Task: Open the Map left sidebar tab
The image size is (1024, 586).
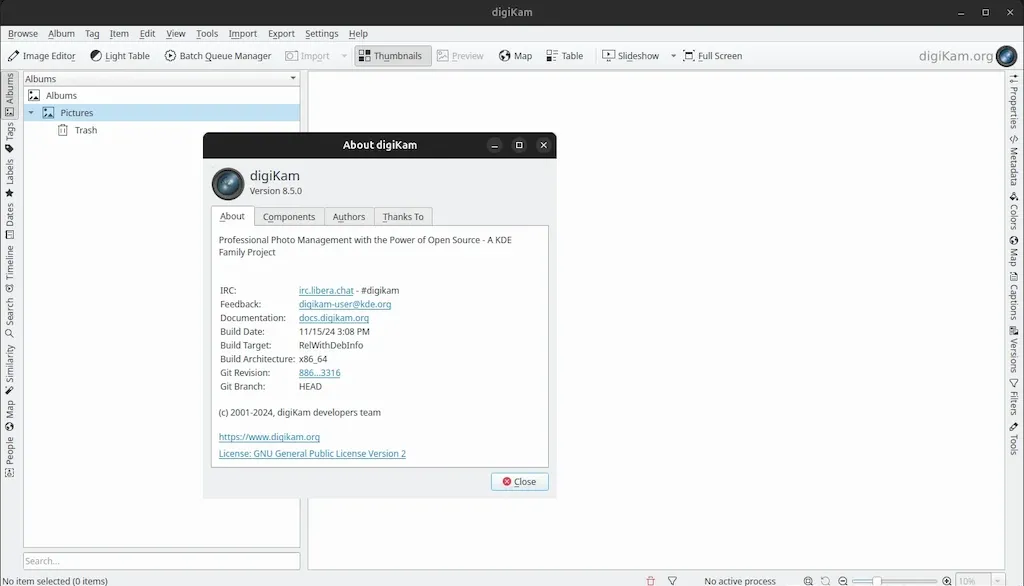Action: (9, 415)
